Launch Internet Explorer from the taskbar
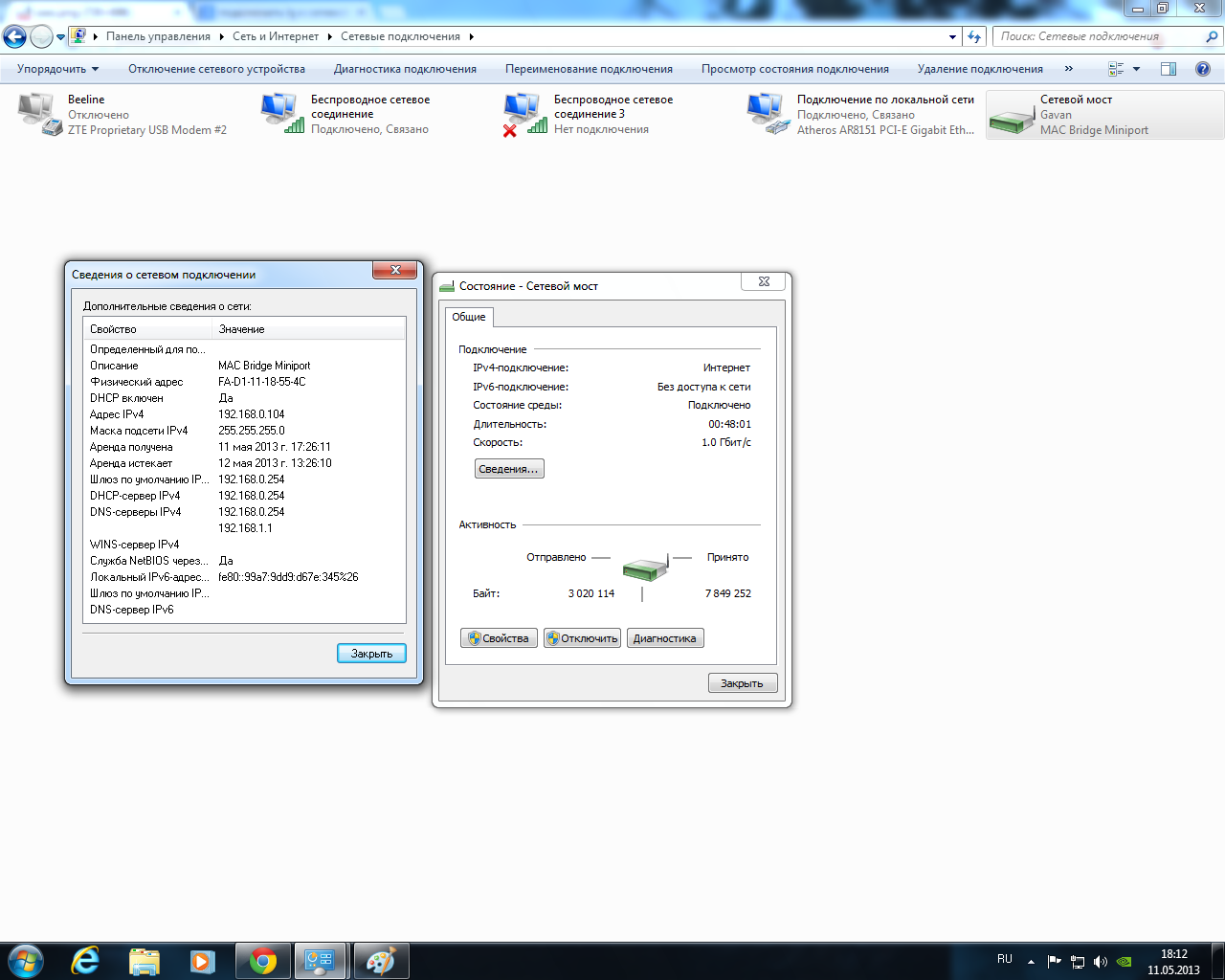The image size is (1225, 980). pyautogui.click(x=85, y=961)
